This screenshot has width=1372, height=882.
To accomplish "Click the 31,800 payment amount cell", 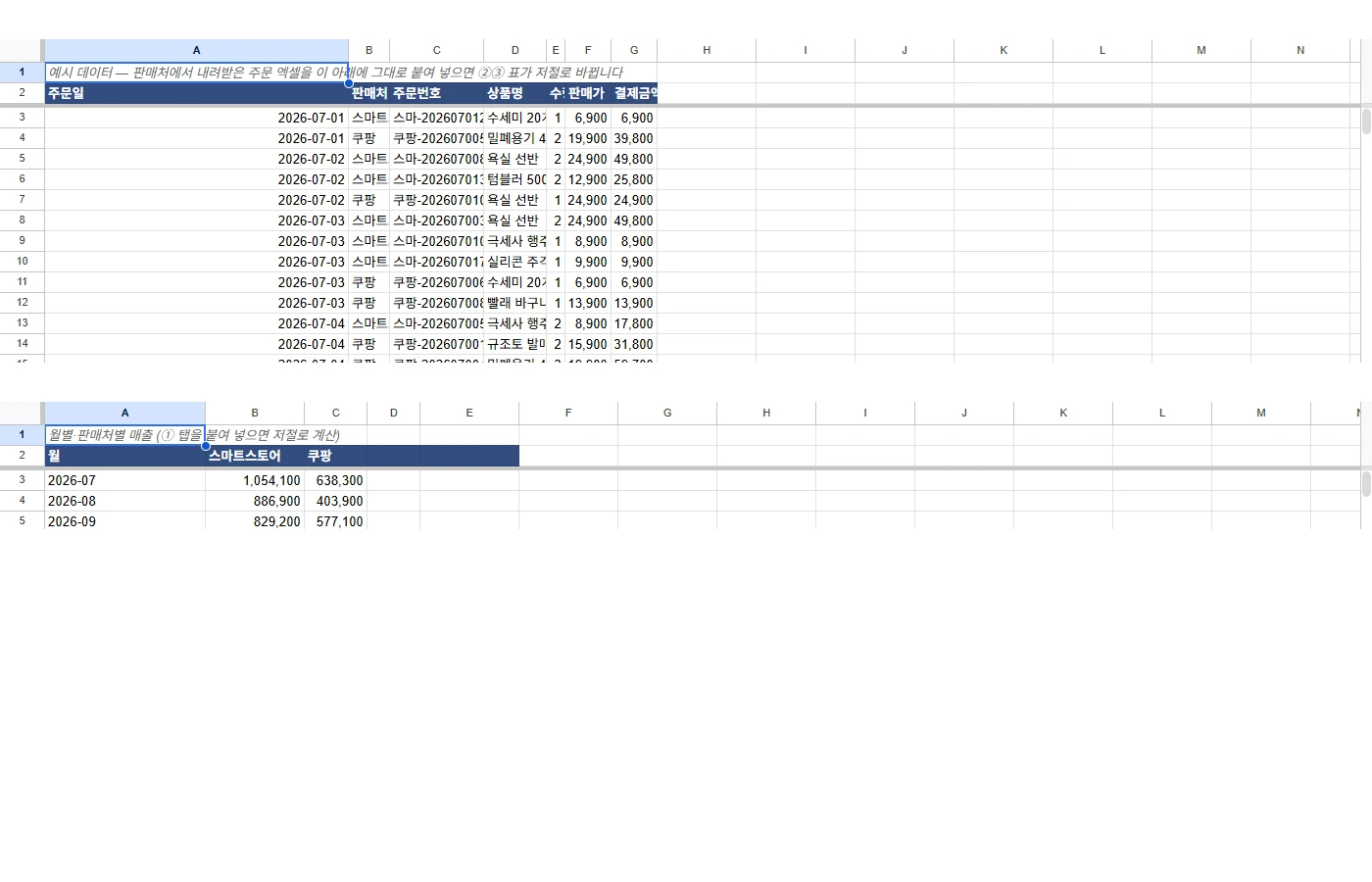I will [634, 344].
